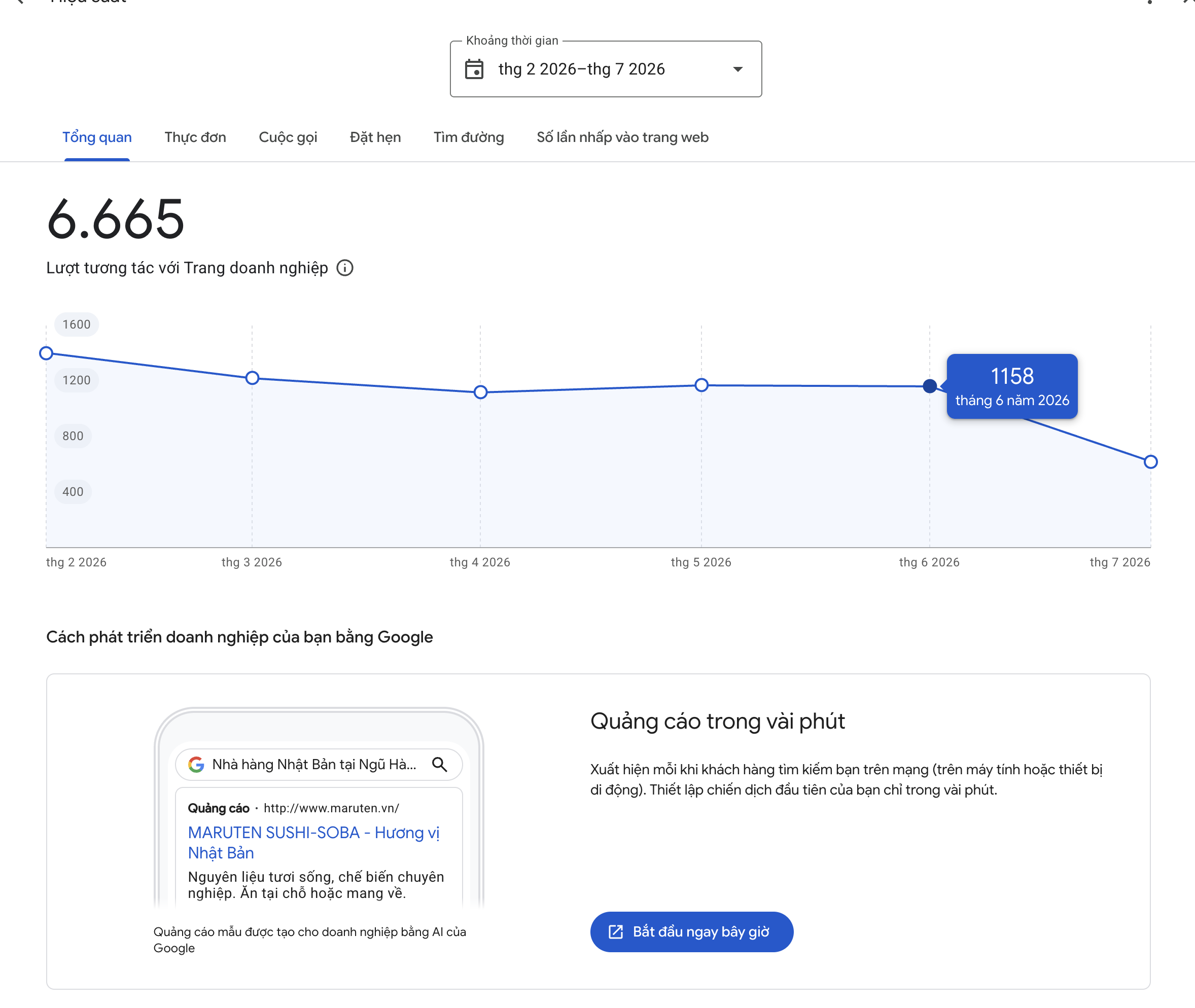The width and height of the screenshot is (1195, 1008).
Task: Click the MARUTEN SUSHI-SOBA ad headline
Action: pos(314,842)
